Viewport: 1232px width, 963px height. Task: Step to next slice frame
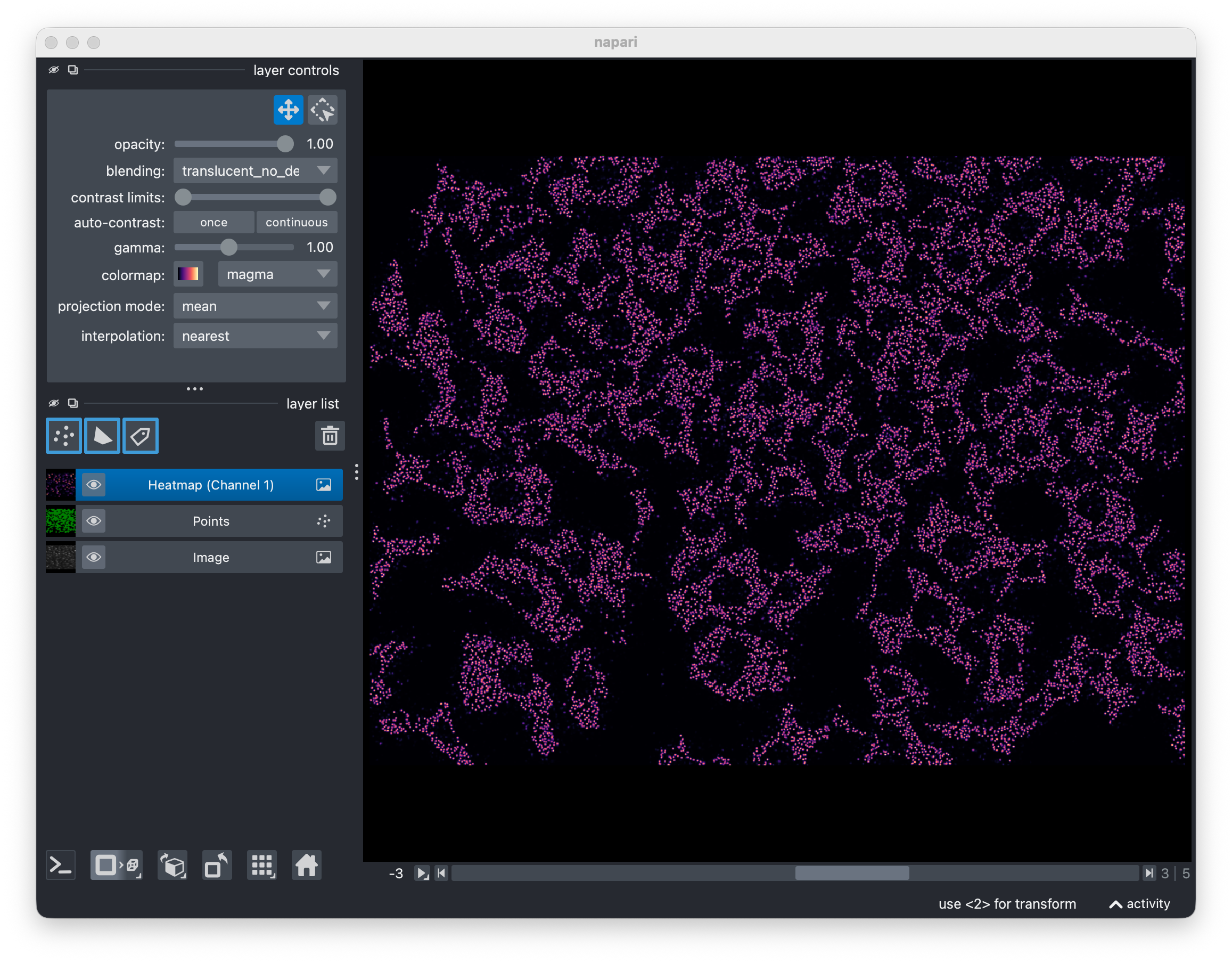click(x=1148, y=873)
